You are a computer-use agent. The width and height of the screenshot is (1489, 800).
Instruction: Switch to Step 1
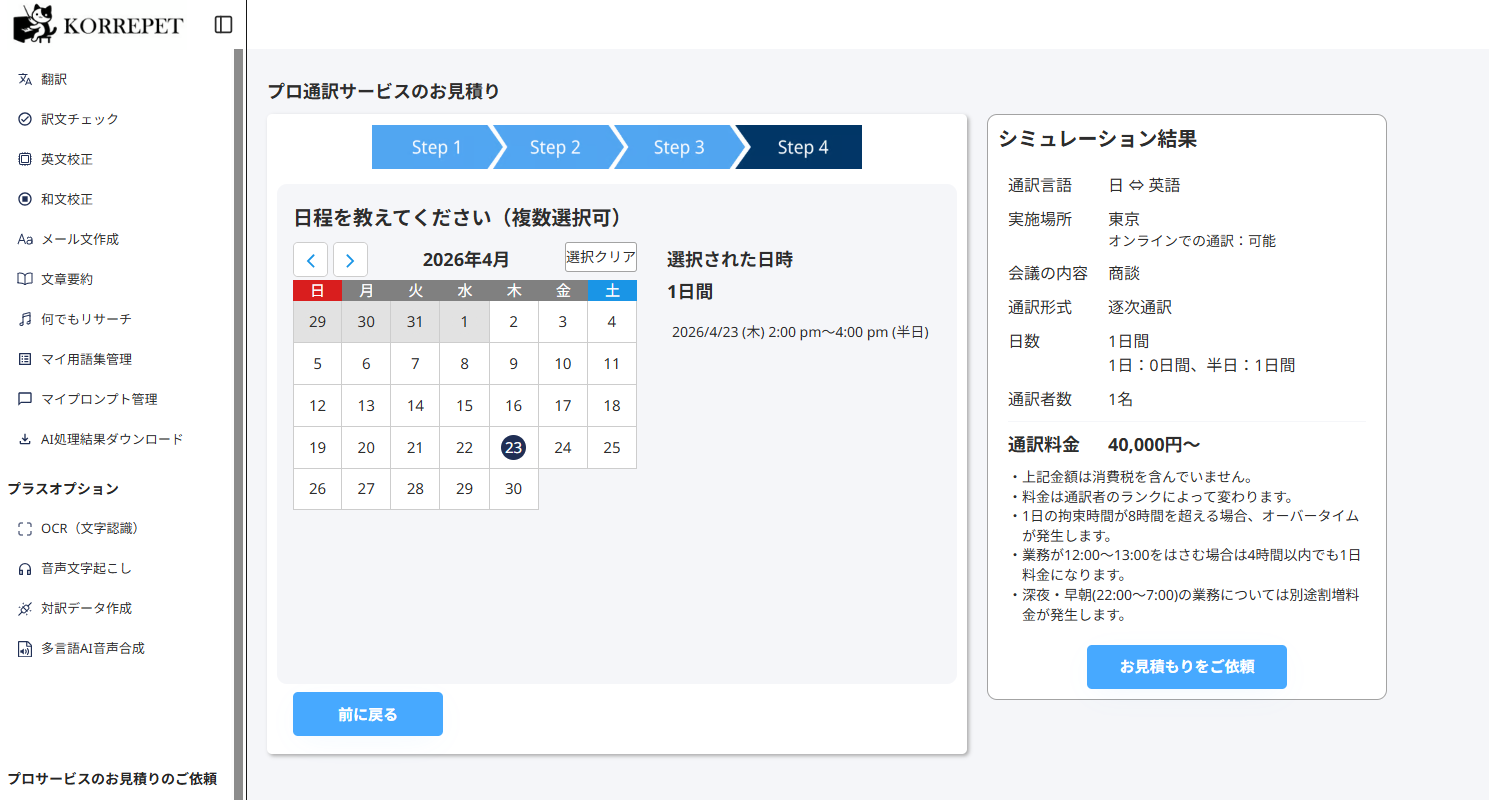coord(436,147)
